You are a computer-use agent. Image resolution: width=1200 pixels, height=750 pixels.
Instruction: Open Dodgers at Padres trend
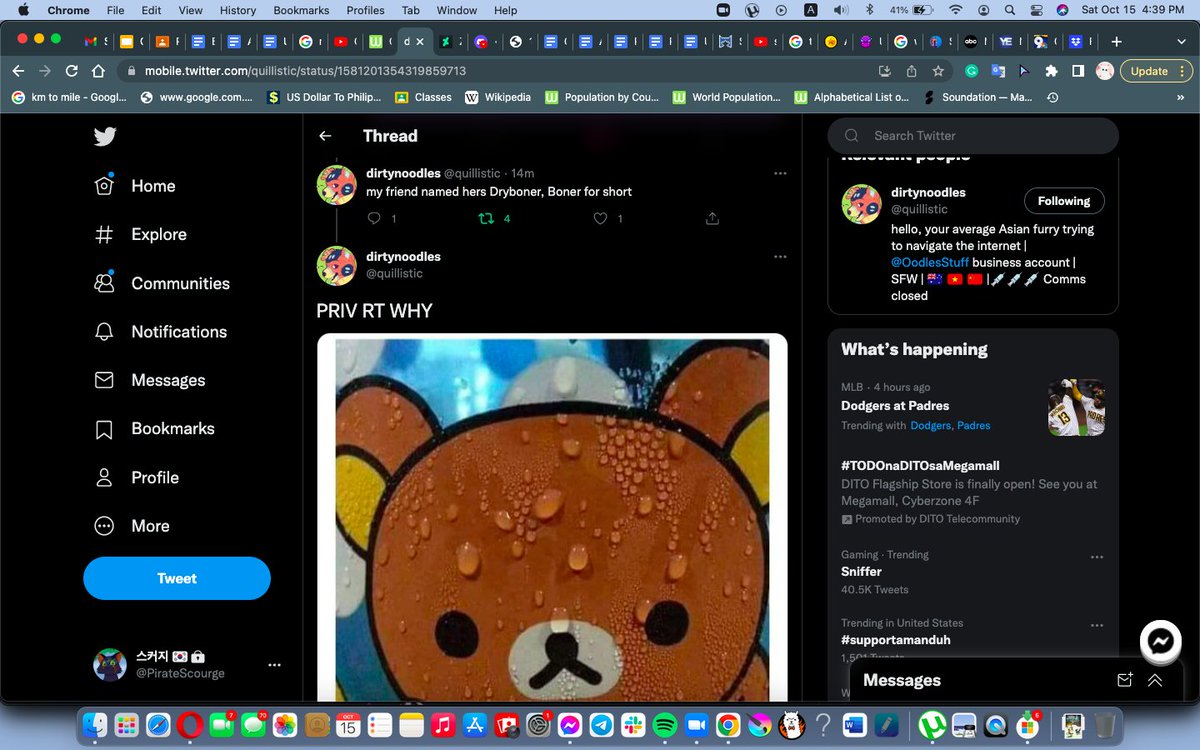895,406
